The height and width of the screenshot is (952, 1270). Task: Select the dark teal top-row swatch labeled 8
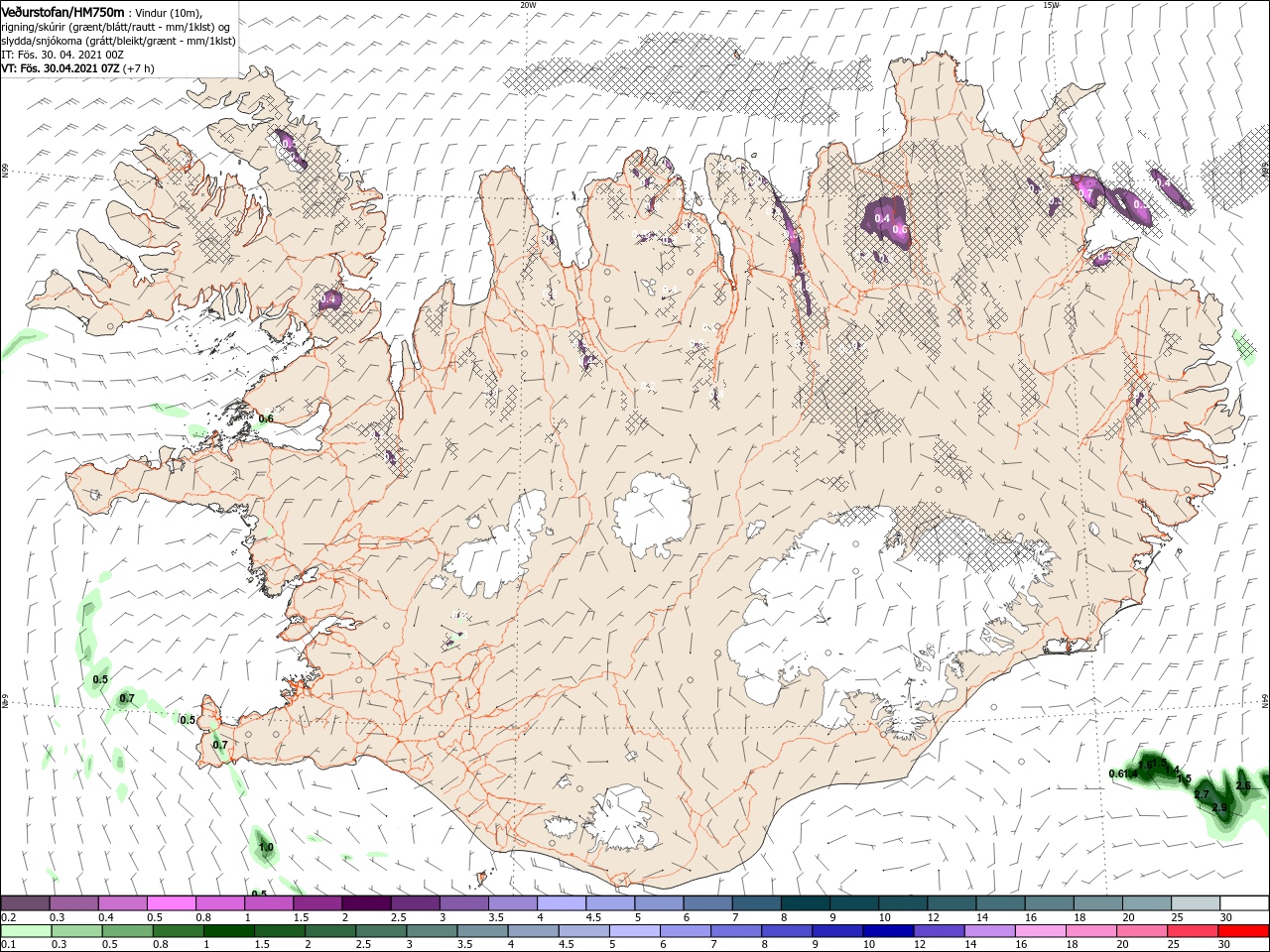tap(805, 903)
